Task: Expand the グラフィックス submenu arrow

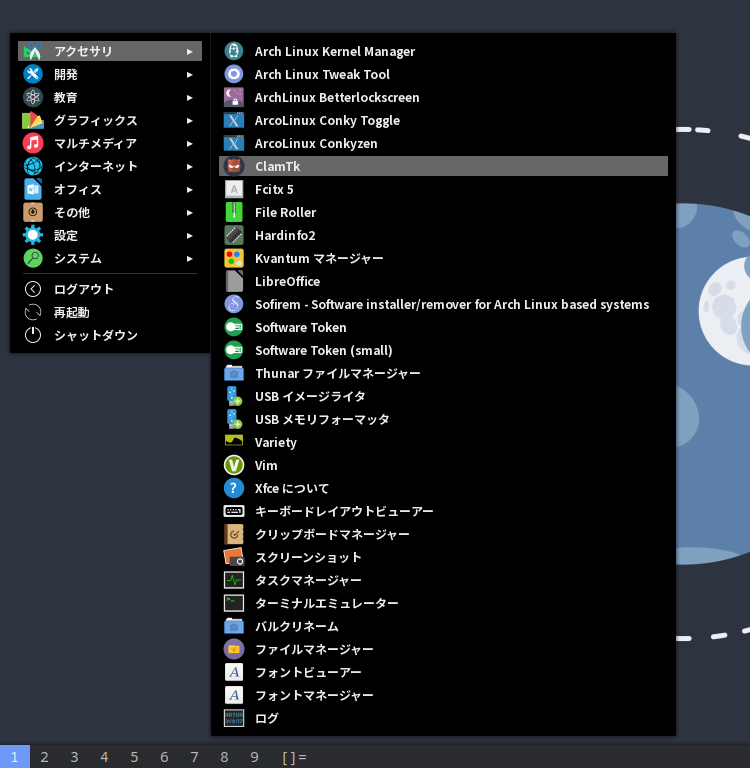Action: tap(190, 120)
